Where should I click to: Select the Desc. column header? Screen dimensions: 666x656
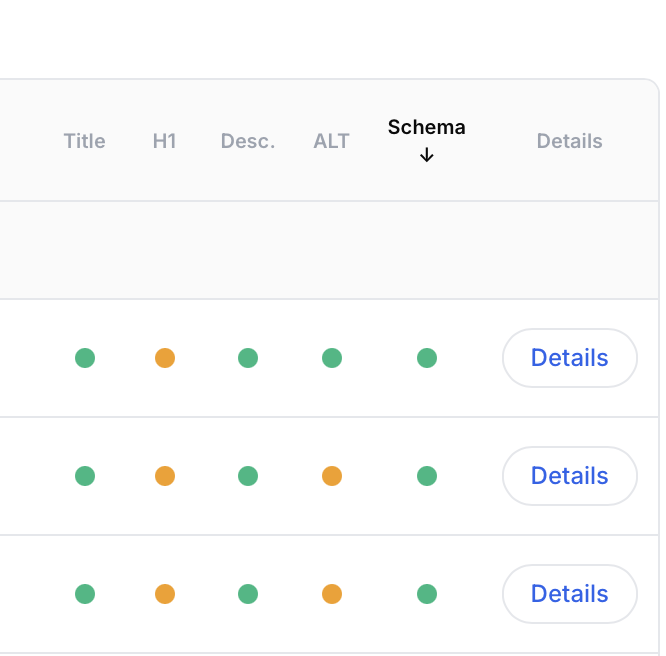248,141
